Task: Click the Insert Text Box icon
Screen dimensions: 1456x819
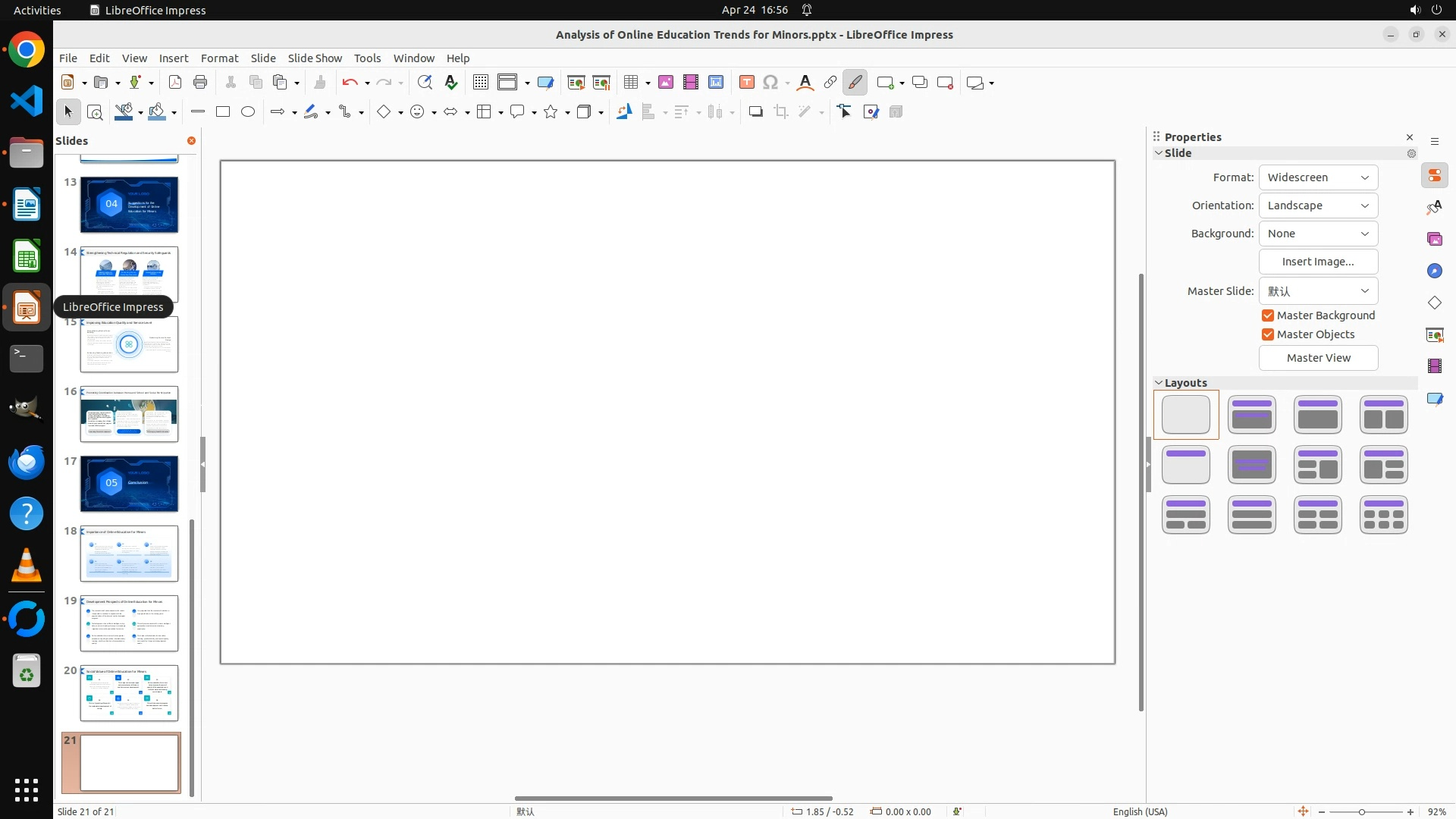Action: coord(746,83)
